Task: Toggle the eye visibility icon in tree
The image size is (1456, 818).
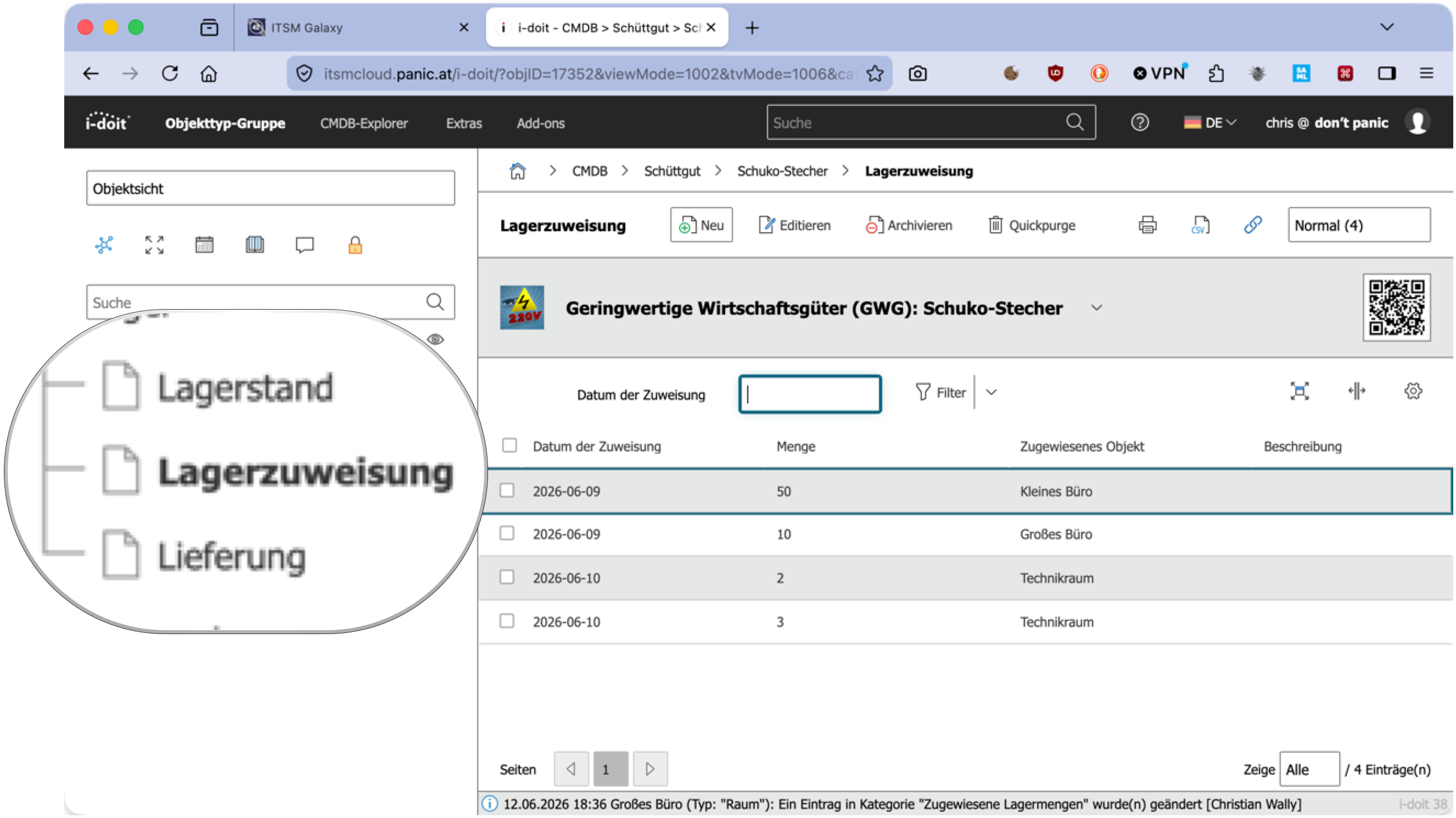Action: click(435, 339)
